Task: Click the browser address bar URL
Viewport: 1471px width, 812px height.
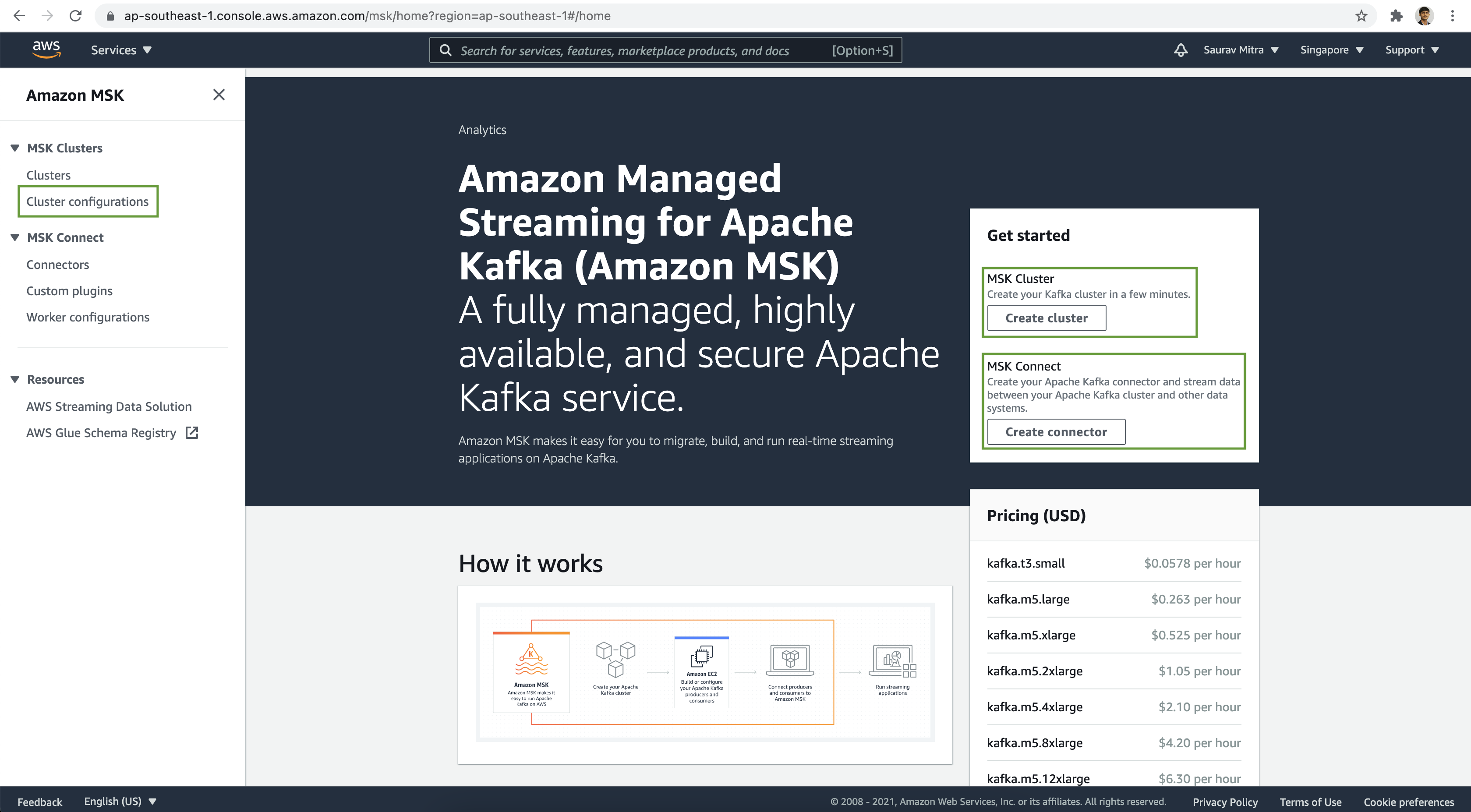Action: (x=367, y=16)
